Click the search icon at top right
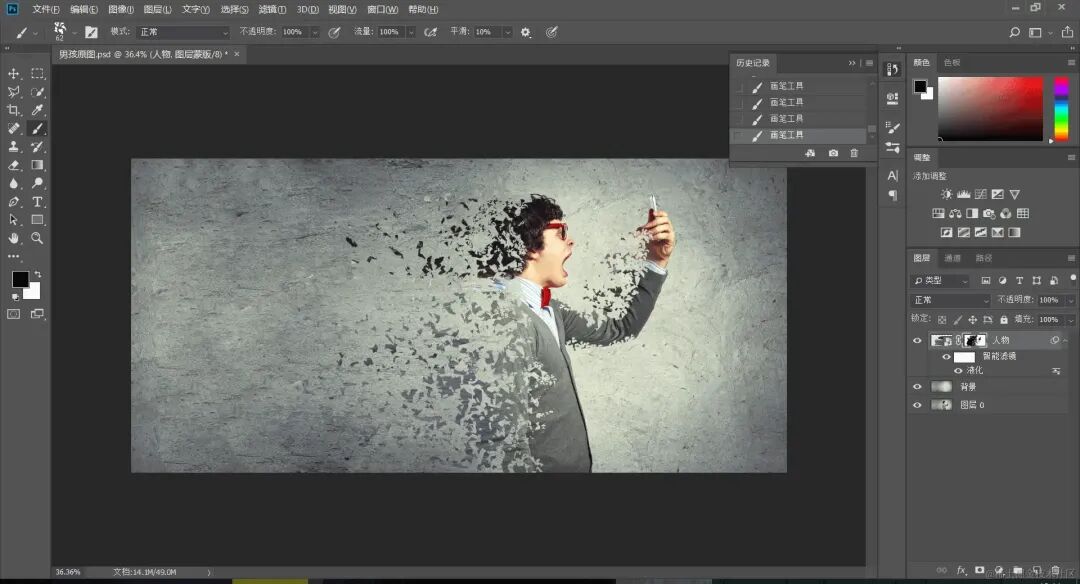This screenshot has height=584, width=1080. (1015, 32)
